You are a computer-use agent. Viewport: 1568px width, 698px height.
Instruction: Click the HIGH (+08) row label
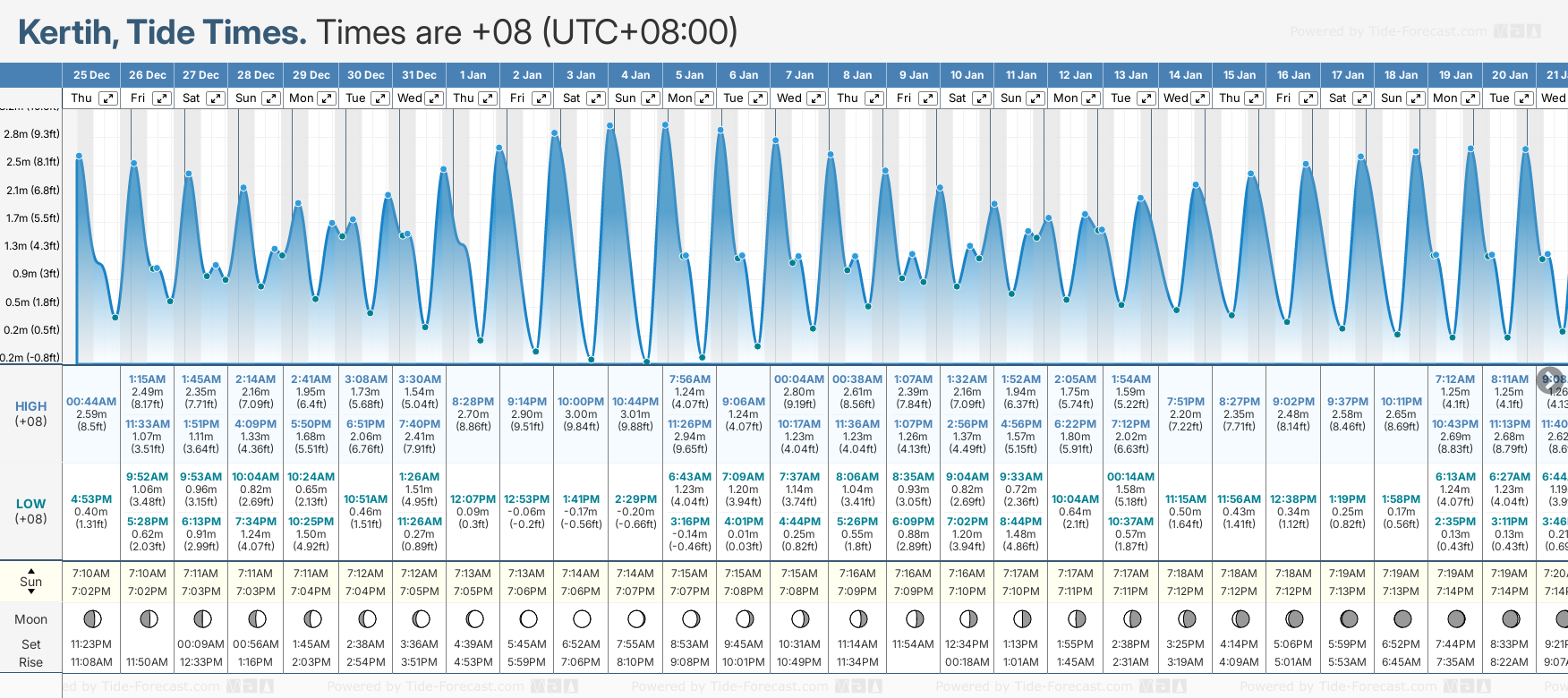pos(31,413)
